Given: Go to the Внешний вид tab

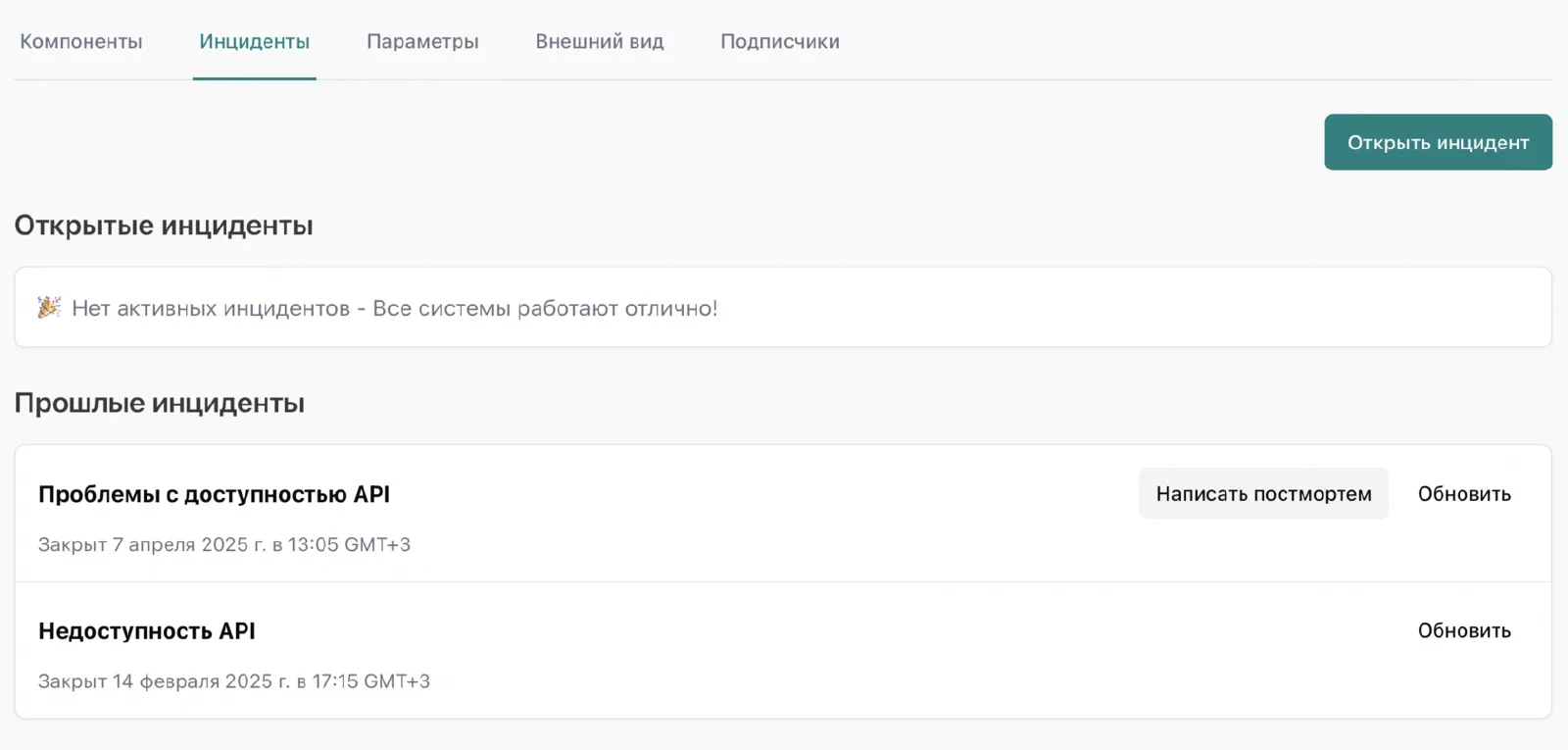Looking at the screenshot, I should 600,41.
